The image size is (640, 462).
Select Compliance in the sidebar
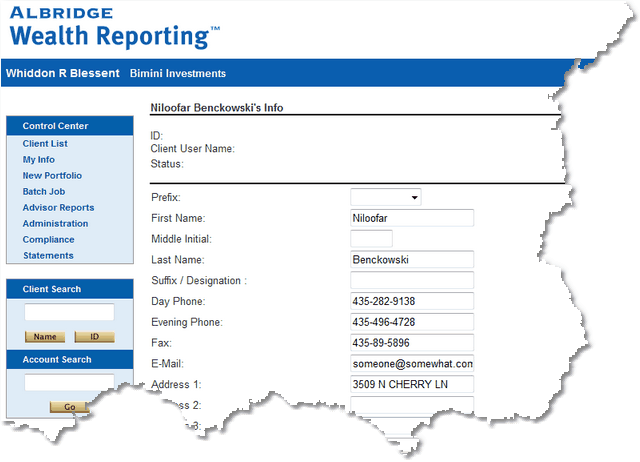48,240
